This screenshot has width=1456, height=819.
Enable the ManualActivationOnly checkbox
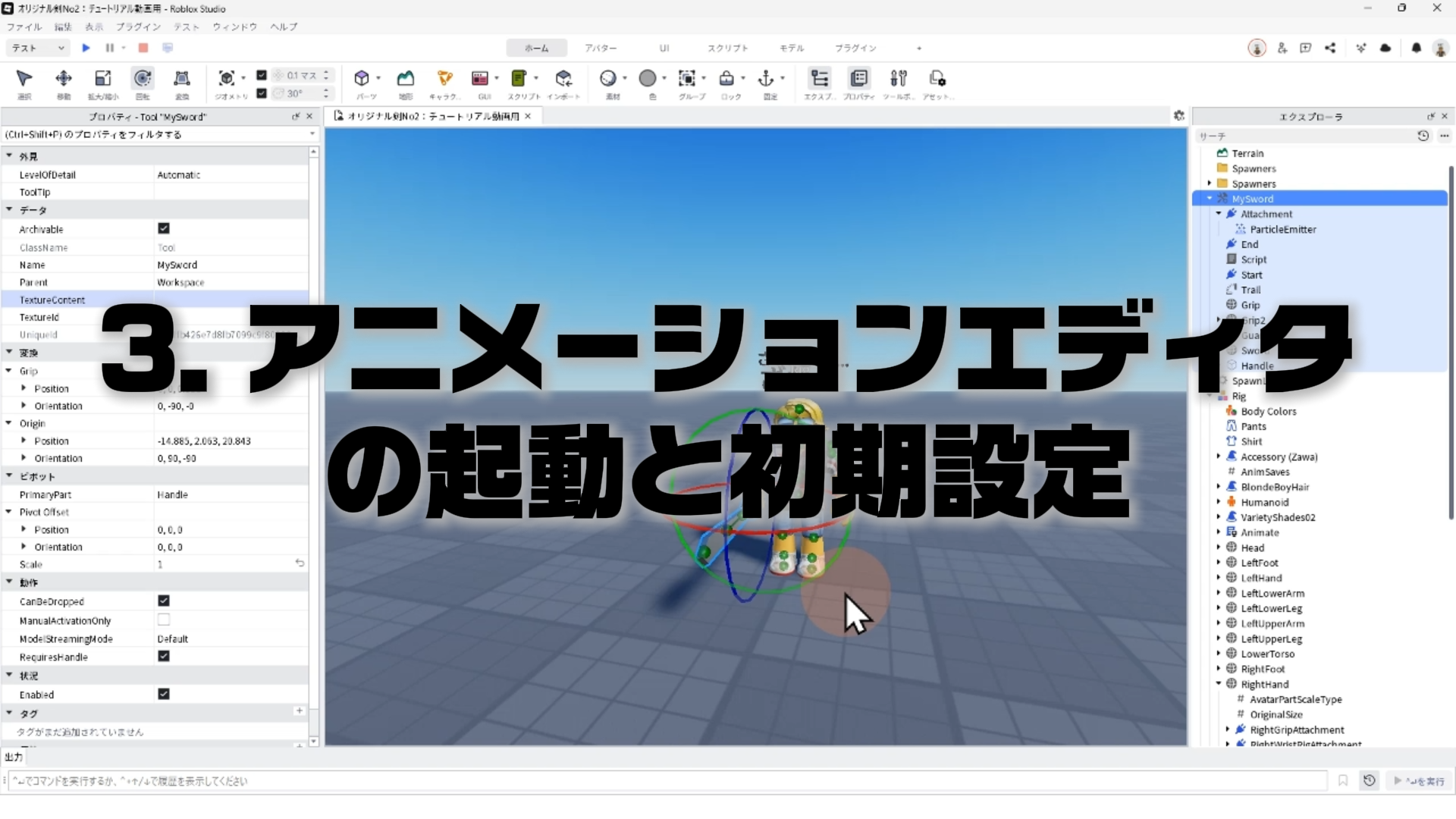(x=164, y=620)
